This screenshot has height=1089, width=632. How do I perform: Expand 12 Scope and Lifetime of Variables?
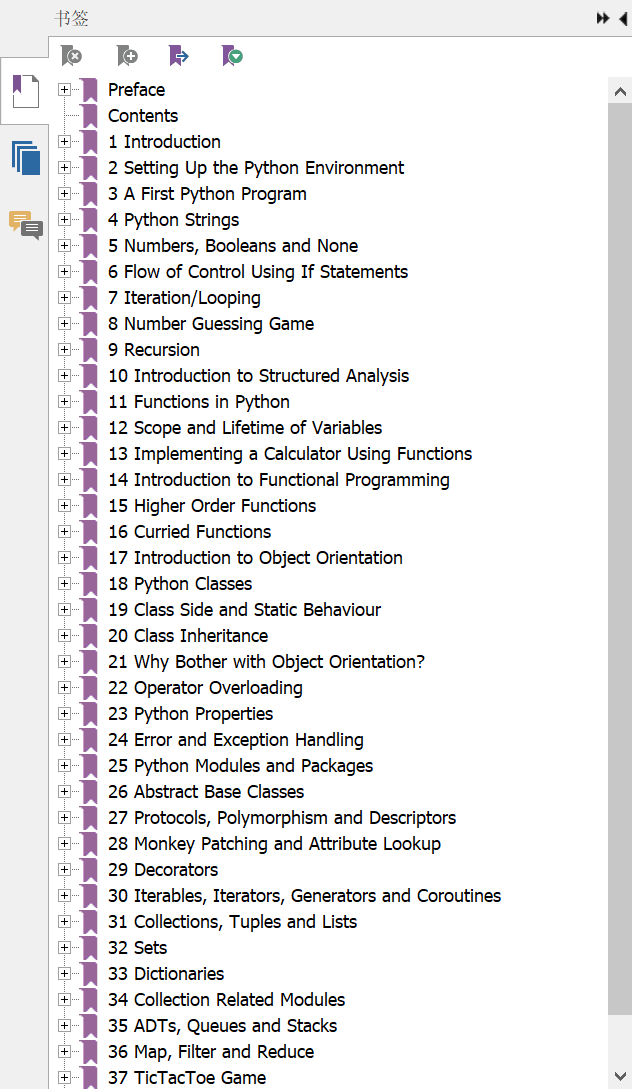65,428
